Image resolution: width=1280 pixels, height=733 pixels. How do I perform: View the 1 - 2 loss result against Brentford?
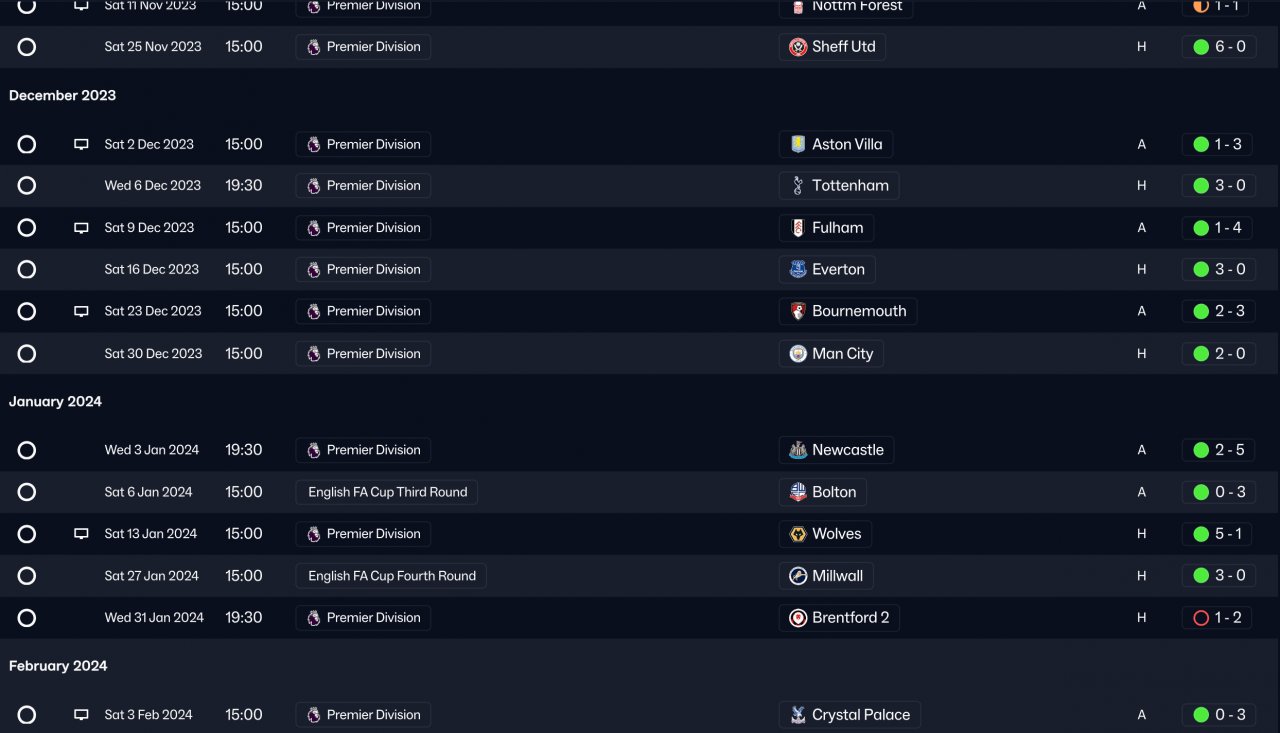pyautogui.click(x=1218, y=618)
